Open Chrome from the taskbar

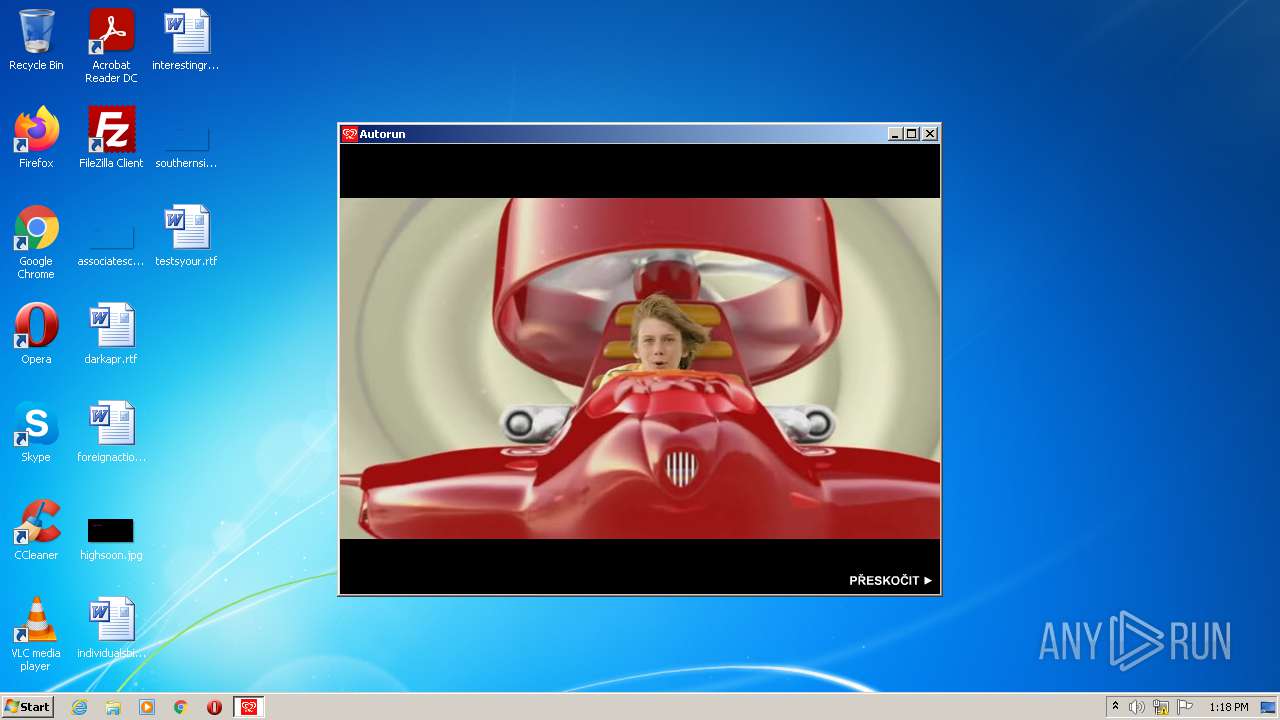pos(181,707)
